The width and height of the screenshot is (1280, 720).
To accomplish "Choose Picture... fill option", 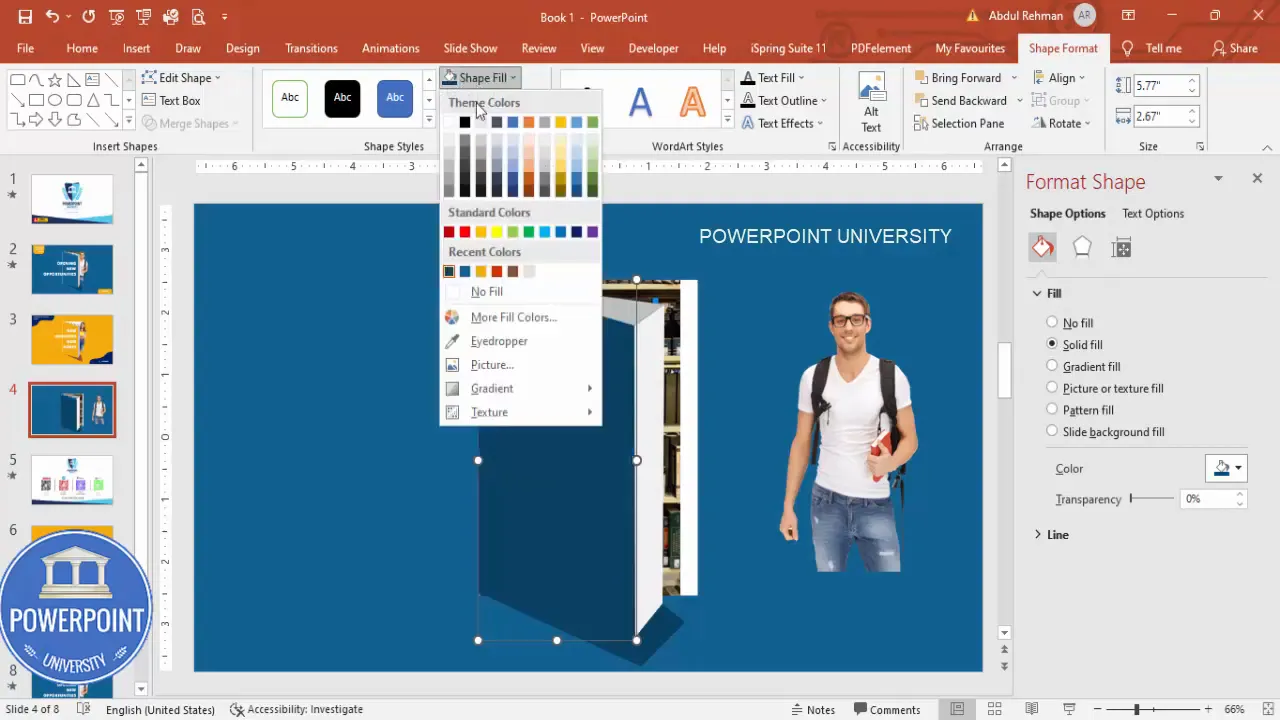I will [x=520, y=365].
